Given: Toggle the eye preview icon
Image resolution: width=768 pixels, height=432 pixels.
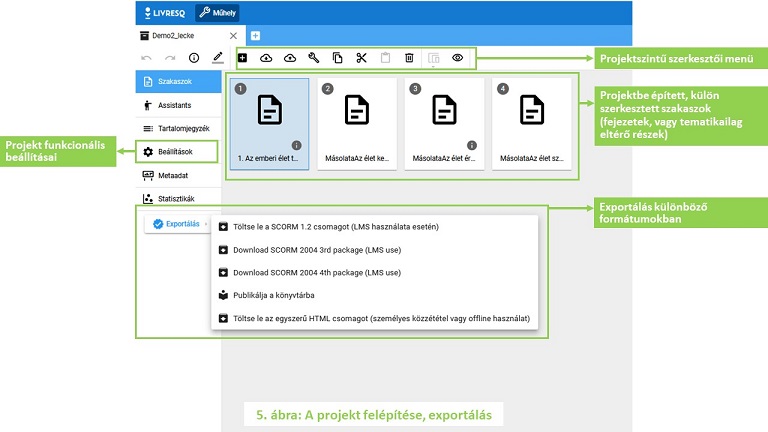Looking at the screenshot, I should [457, 58].
